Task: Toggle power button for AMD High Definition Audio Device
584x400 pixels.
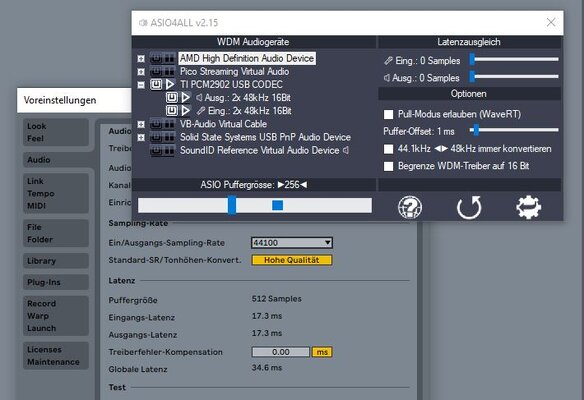Action: click(x=156, y=58)
